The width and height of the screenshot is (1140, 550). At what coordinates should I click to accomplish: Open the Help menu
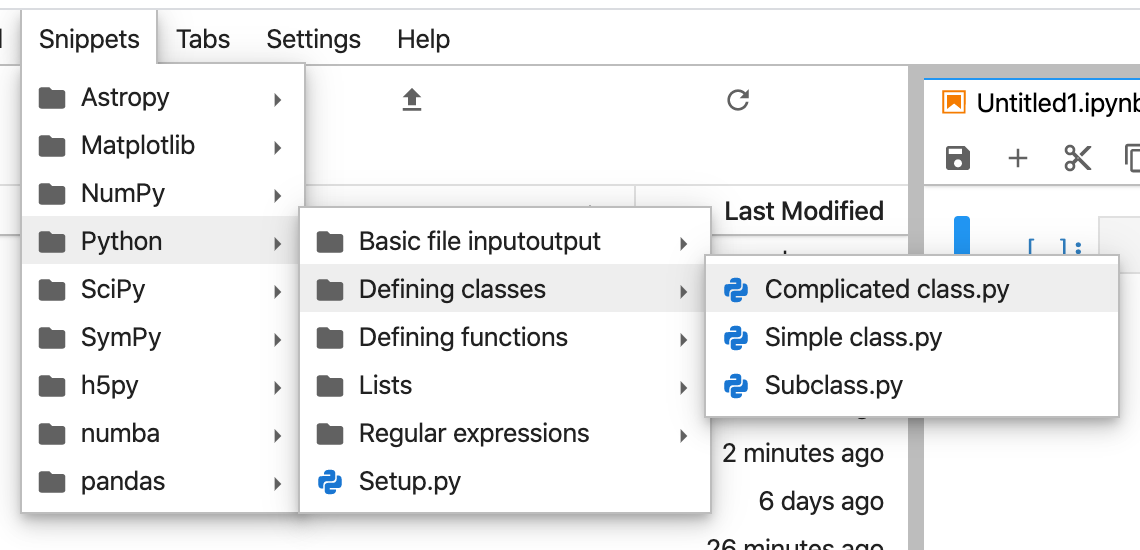tap(423, 39)
